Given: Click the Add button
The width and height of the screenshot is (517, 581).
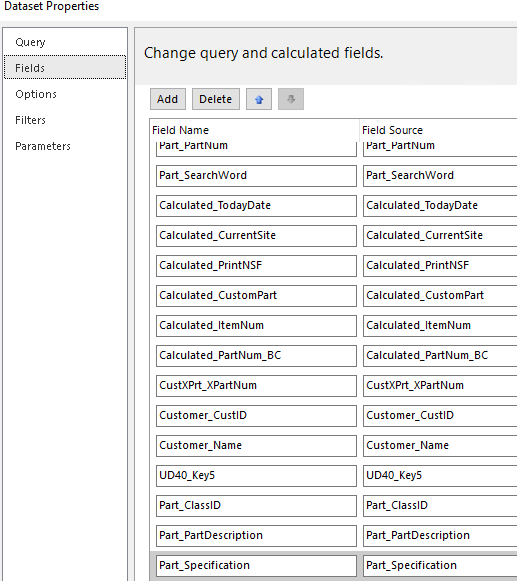Looking at the screenshot, I should pos(168,99).
